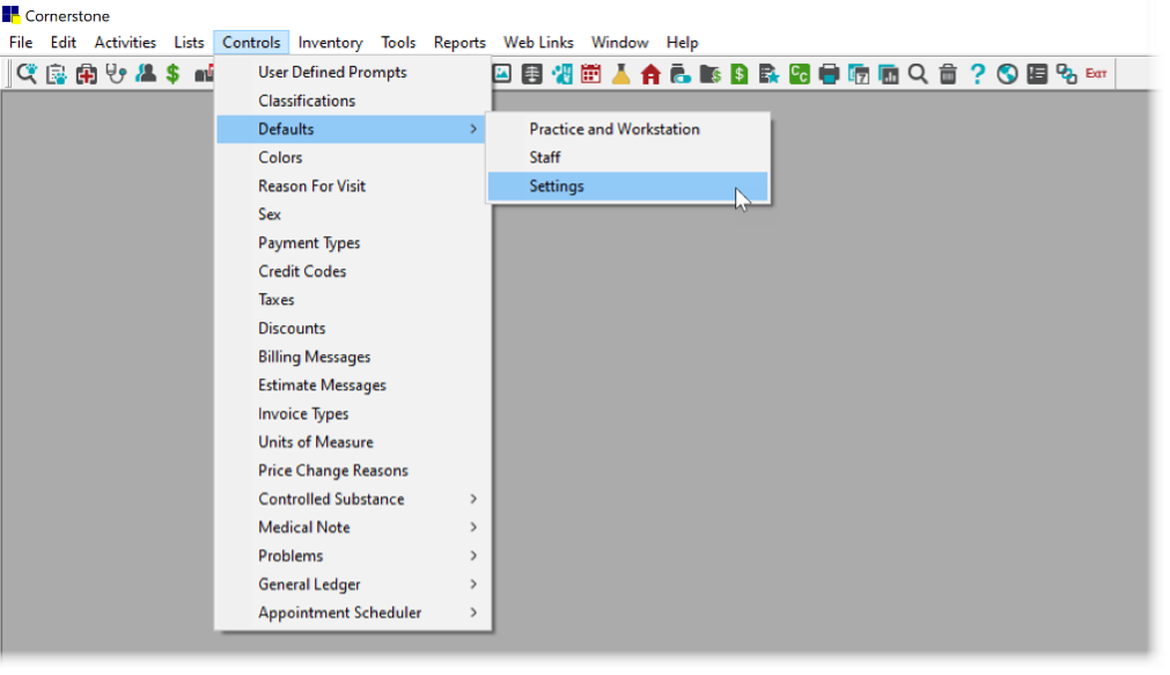This screenshot has width=1170, height=675.
Task: Choose Taxes from the Controls menu
Action: click(x=351, y=300)
